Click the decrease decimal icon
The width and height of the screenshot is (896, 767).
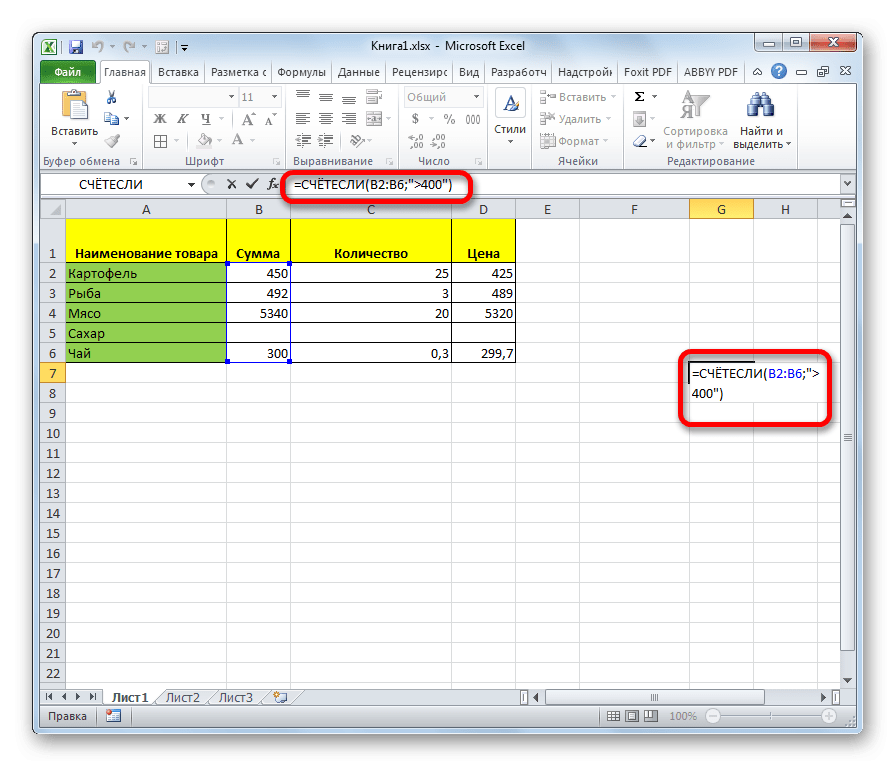(x=438, y=141)
